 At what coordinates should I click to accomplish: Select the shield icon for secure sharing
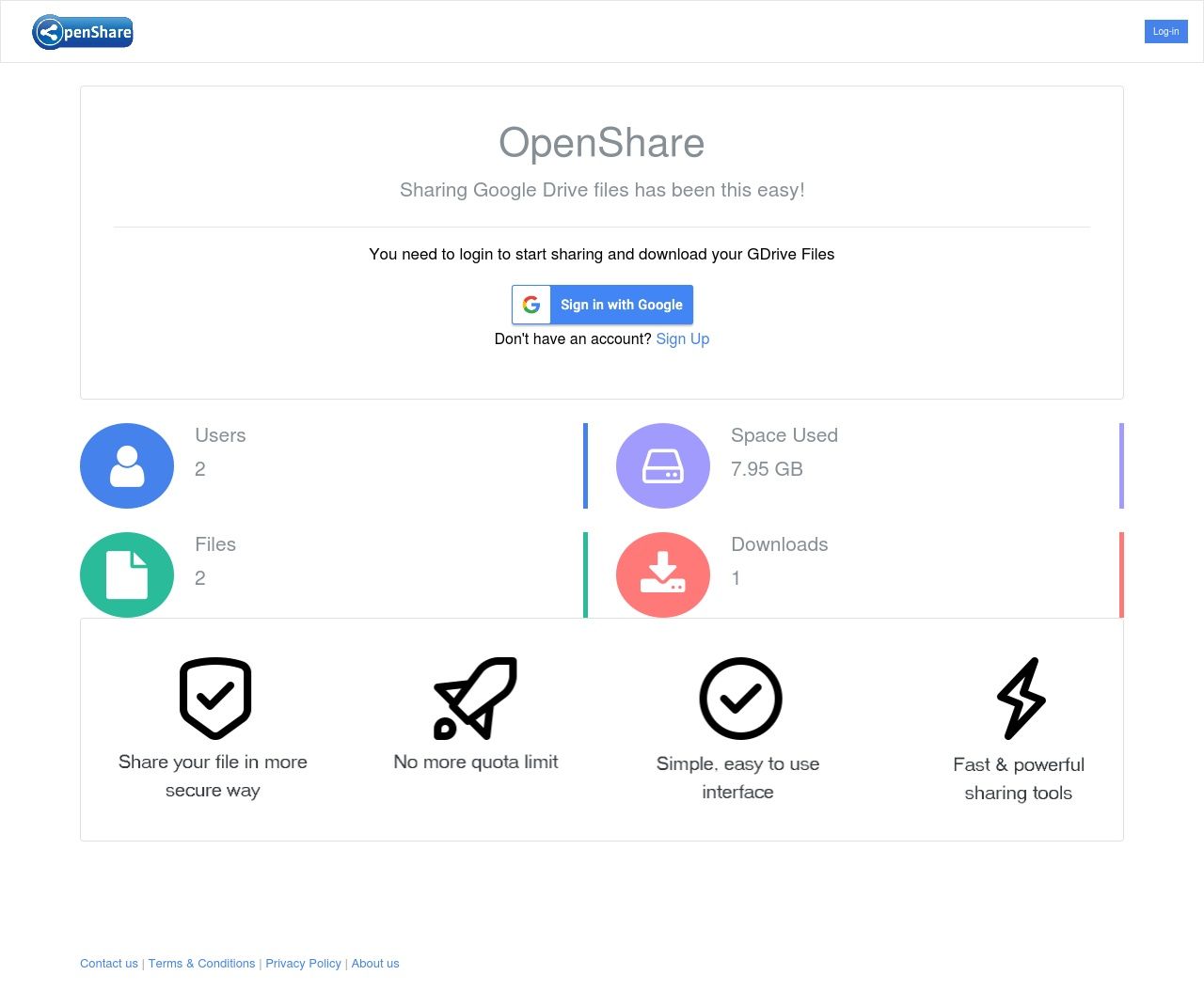pyautogui.click(x=214, y=698)
